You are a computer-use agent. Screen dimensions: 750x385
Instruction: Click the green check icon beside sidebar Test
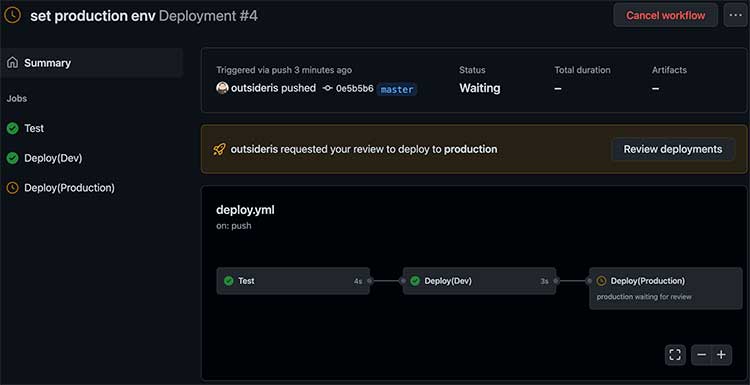12,128
